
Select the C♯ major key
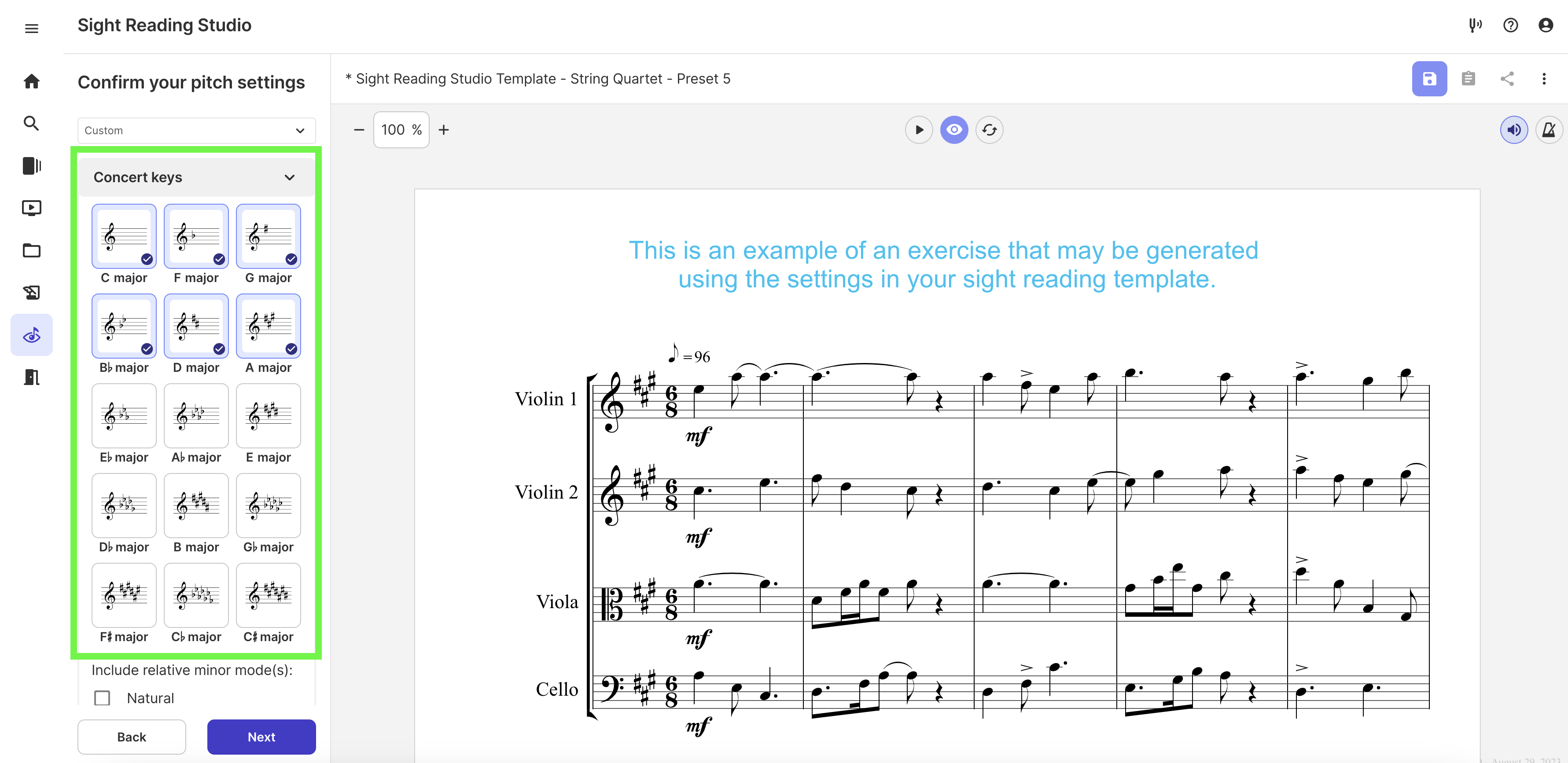coord(269,595)
